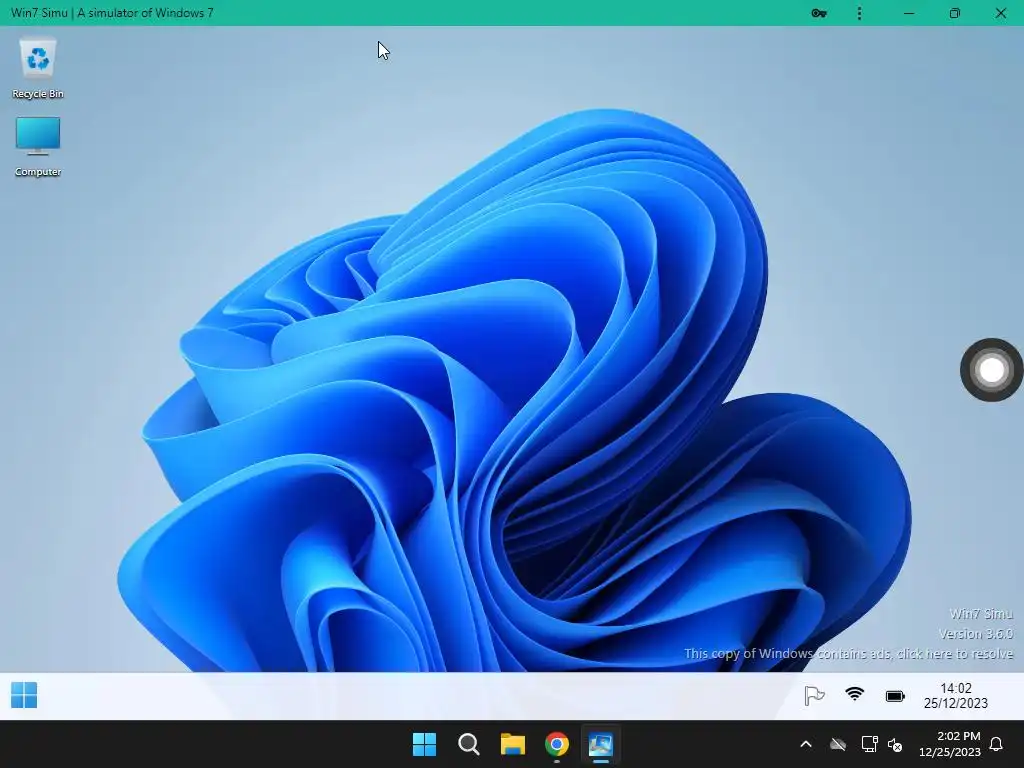1024x768 pixels.
Task: Open the Recycle Bin desktop icon
Action: click(x=38, y=68)
